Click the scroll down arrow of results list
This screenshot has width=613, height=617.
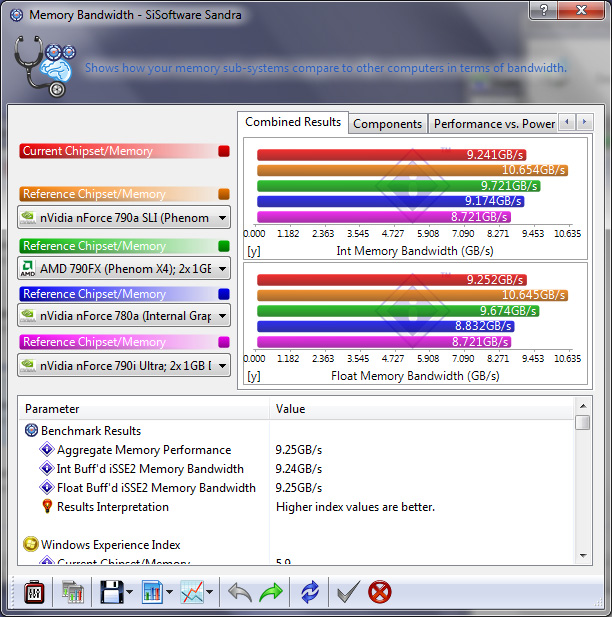[x=583, y=556]
